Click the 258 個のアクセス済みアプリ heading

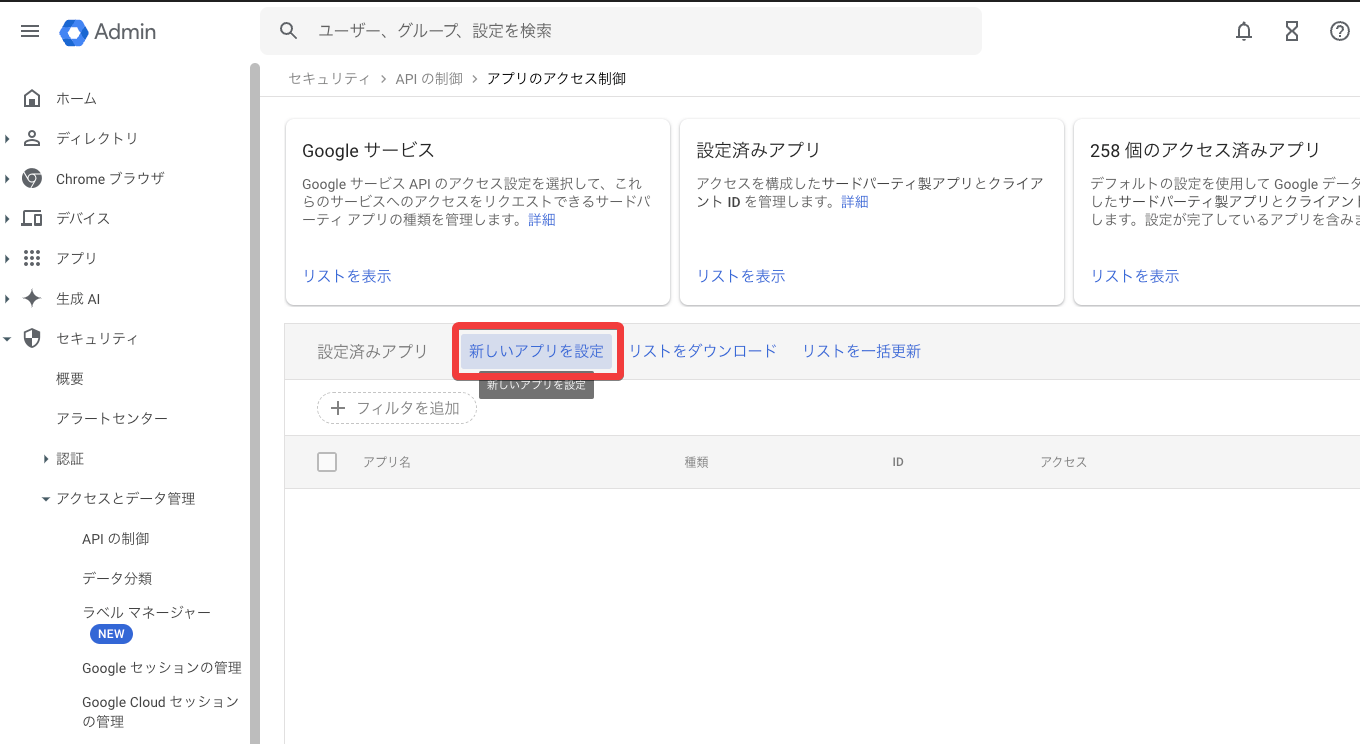[1205, 150]
